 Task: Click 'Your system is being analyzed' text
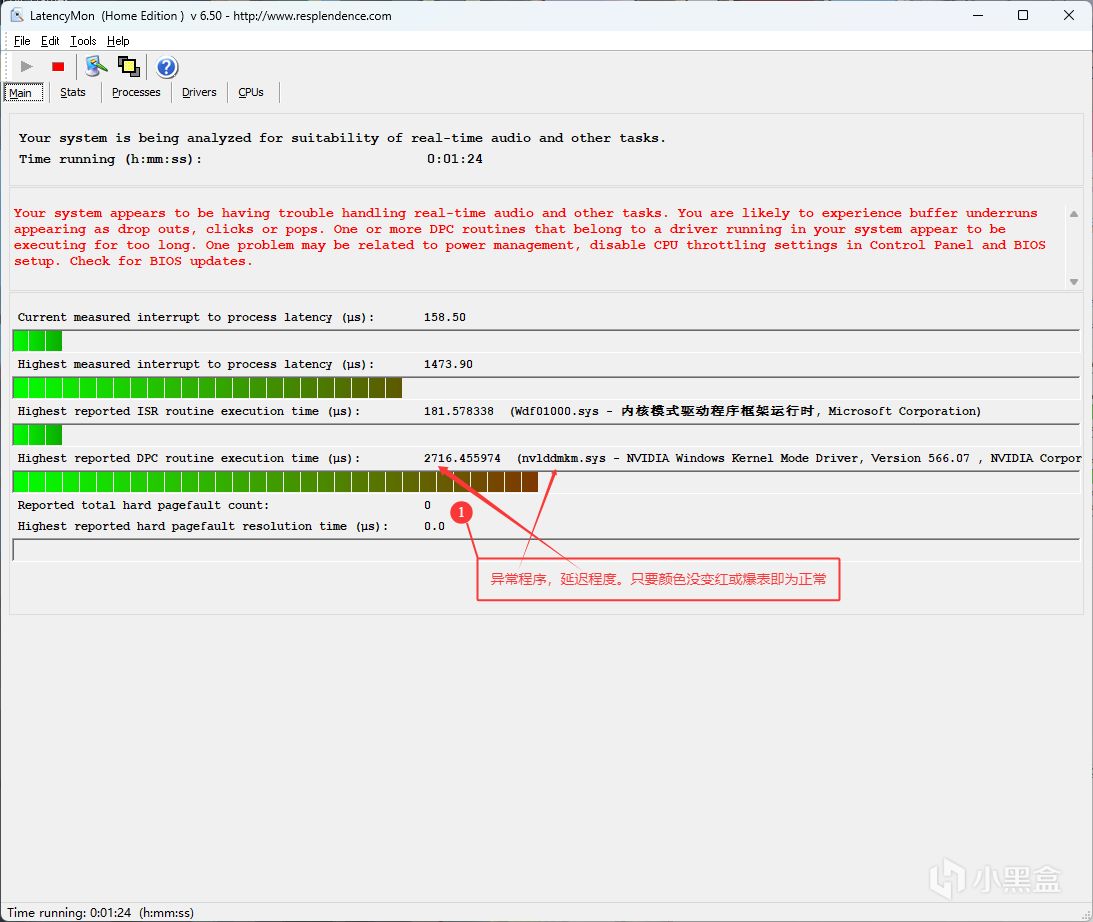pyautogui.click(x=342, y=138)
